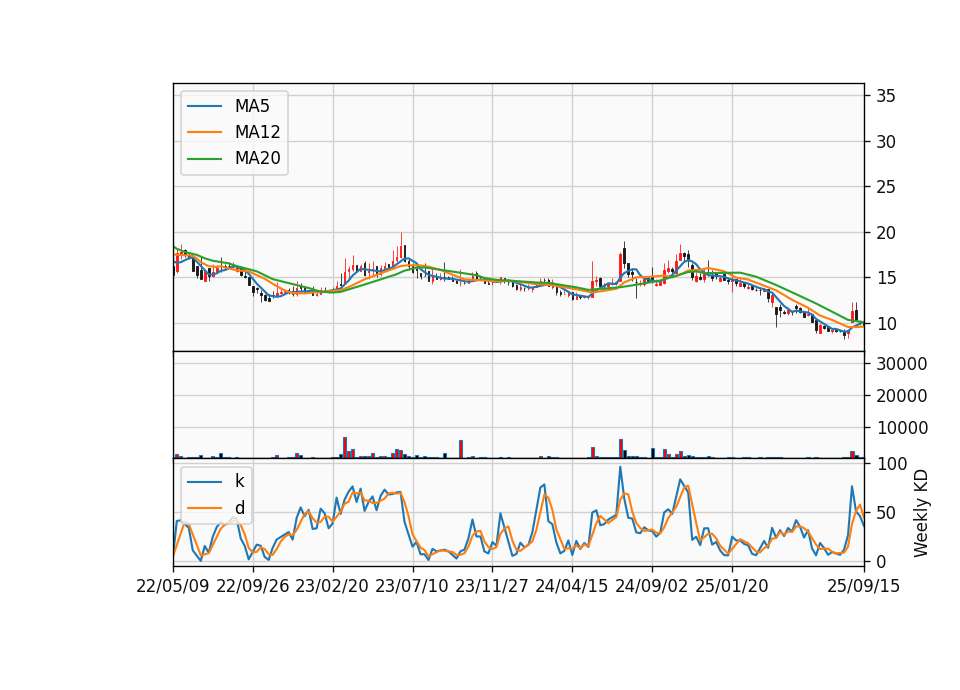Image resolution: width=960 pixels, height=690 pixels.
Task: Click the volume axis value 30000
Action: [x=902, y=364]
